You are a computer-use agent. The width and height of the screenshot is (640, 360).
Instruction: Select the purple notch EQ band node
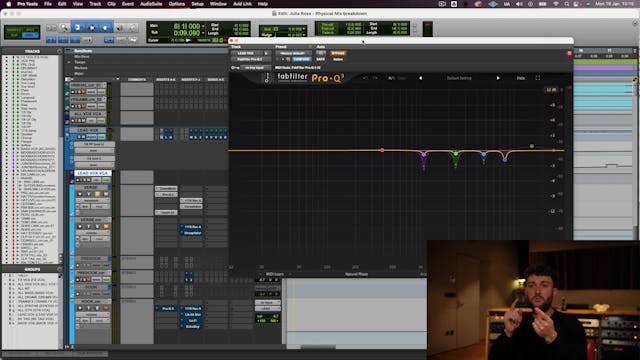click(424, 155)
